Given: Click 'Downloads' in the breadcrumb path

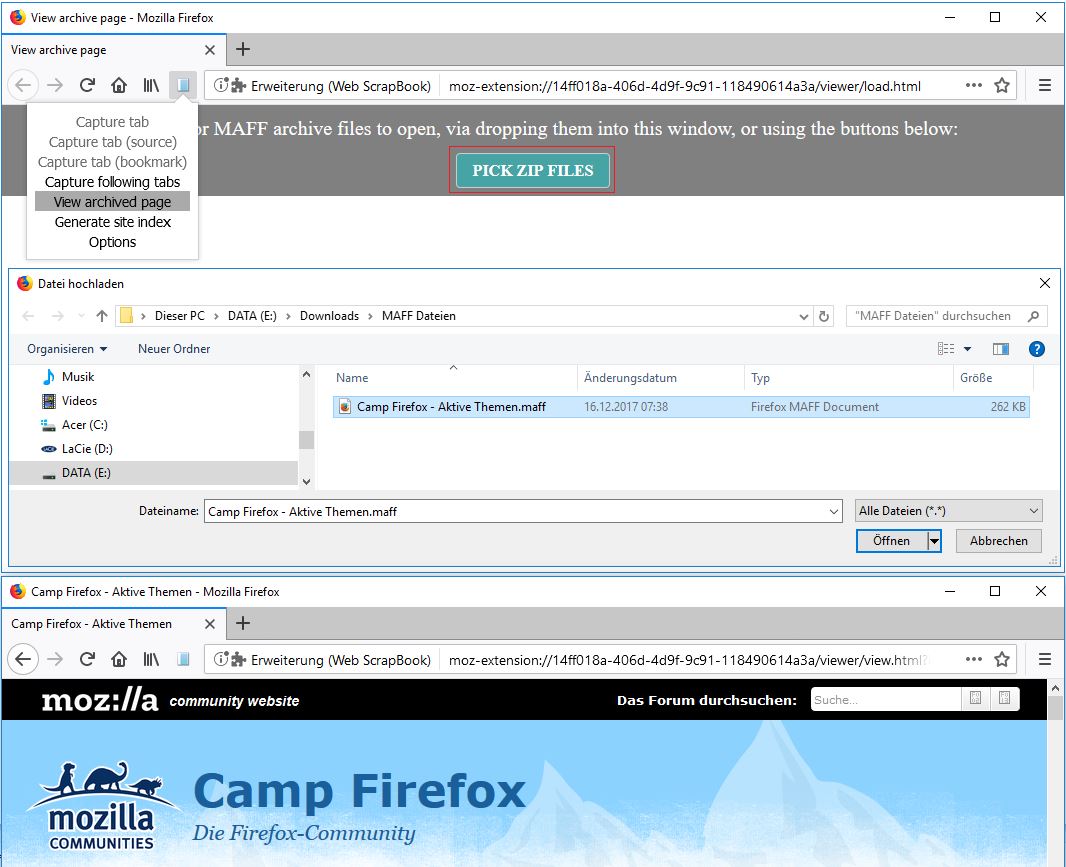Looking at the screenshot, I should pyautogui.click(x=329, y=316).
